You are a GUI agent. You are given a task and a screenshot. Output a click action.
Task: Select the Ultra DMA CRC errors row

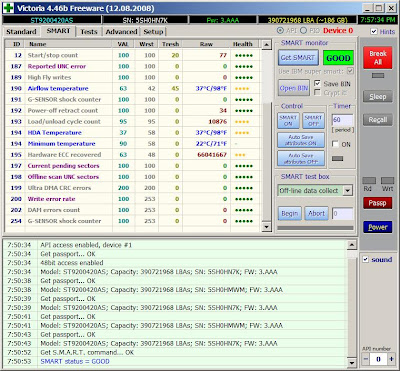133,188
